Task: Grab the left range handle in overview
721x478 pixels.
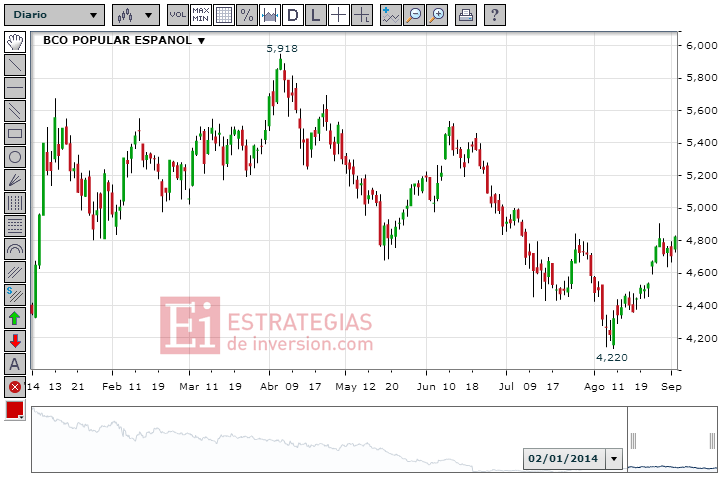Action: click(x=633, y=441)
